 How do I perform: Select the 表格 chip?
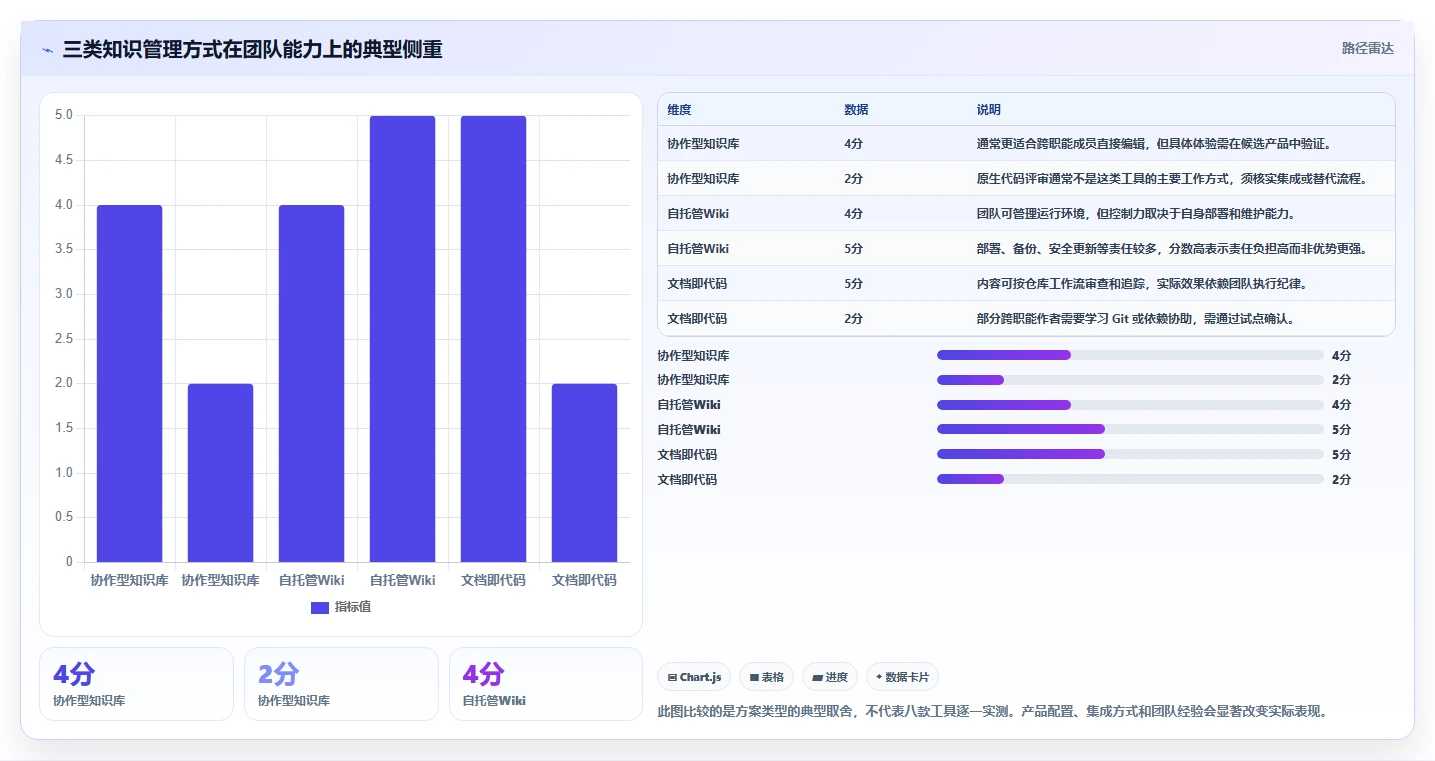tap(766, 677)
